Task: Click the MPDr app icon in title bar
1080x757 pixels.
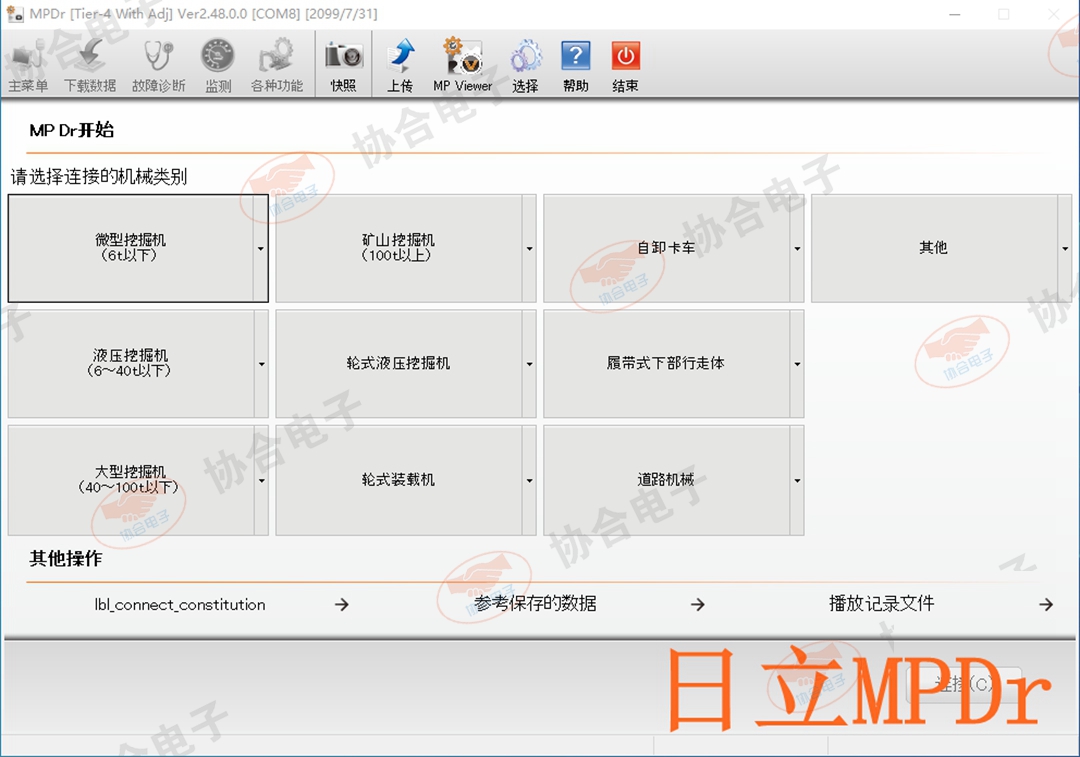Action: pyautogui.click(x=14, y=14)
